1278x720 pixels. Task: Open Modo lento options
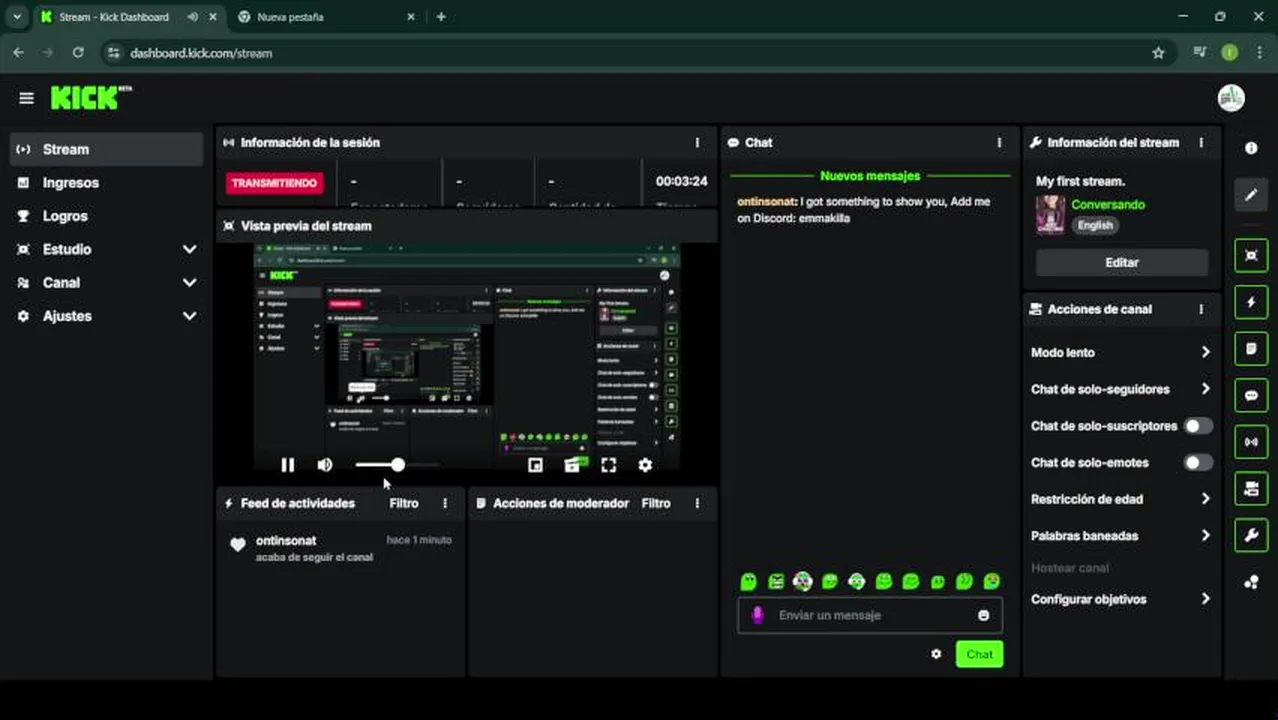1121,352
